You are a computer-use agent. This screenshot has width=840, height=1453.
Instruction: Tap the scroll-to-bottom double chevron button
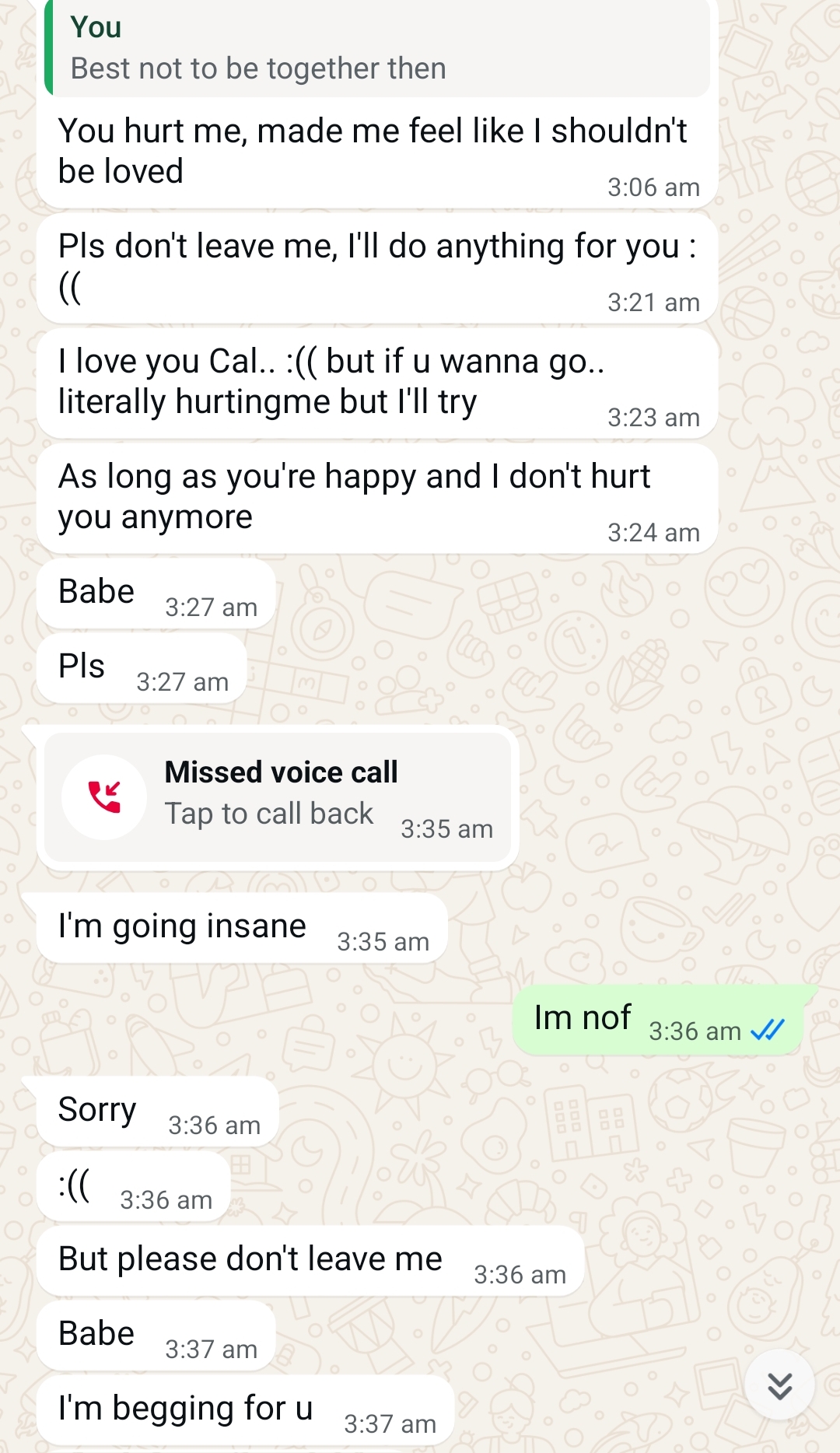(779, 1385)
